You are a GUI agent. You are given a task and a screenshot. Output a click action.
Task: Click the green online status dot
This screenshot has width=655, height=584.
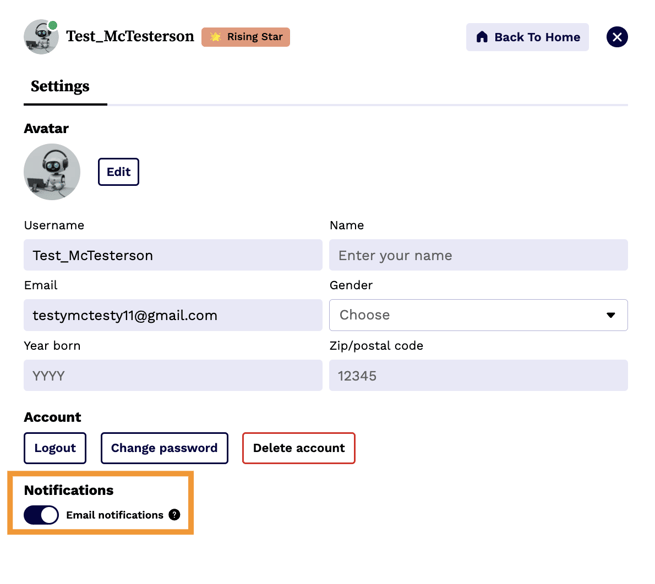point(53,25)
